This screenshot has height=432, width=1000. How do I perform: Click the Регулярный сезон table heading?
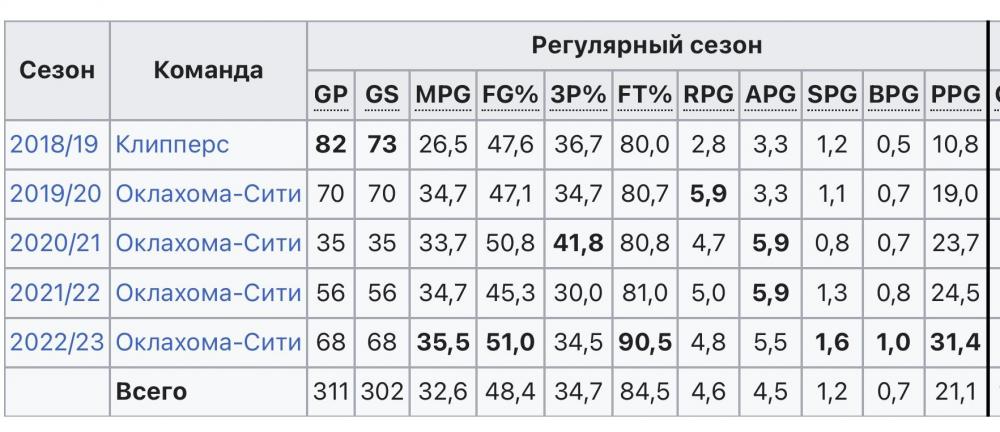coord(646,45)
